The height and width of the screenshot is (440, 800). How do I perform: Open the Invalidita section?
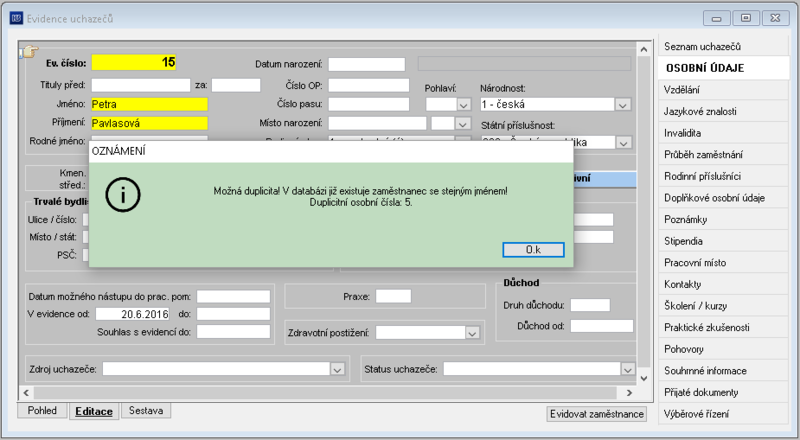click(723, 133)
